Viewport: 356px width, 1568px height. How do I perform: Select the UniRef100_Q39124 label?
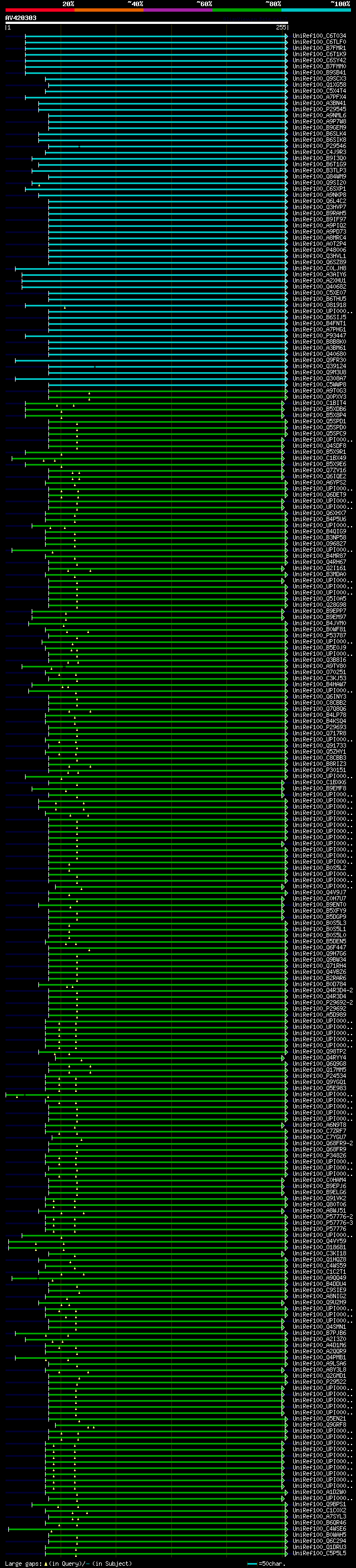(x=319, y=366)
